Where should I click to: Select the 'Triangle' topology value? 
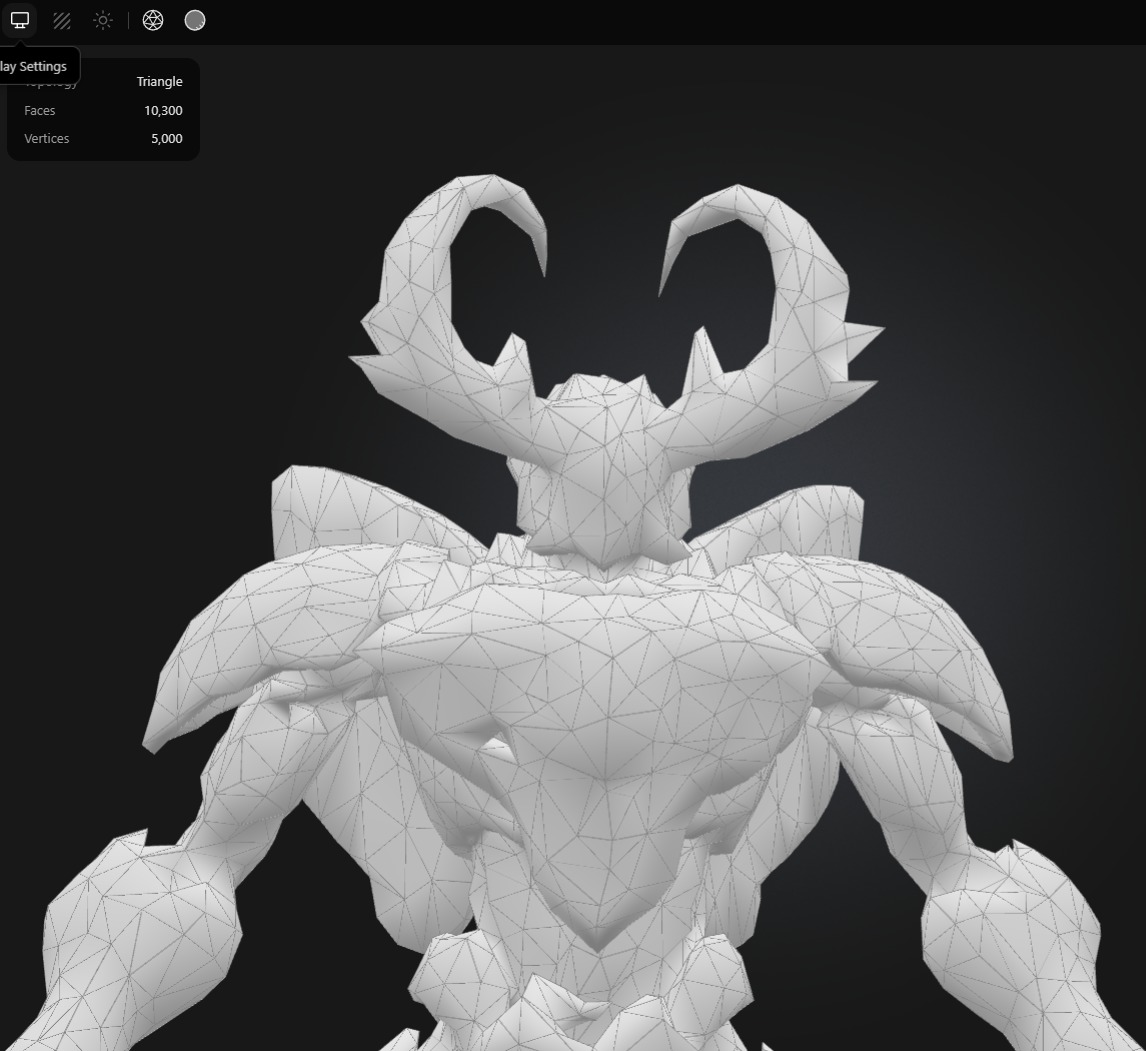159,82
